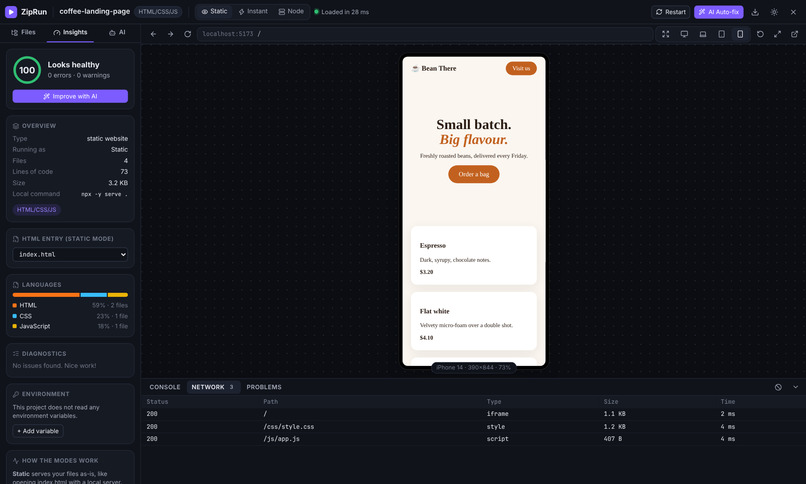
Task: Open the AI sidebar tab
Action: pyautogui.click(x=117, y=32)
